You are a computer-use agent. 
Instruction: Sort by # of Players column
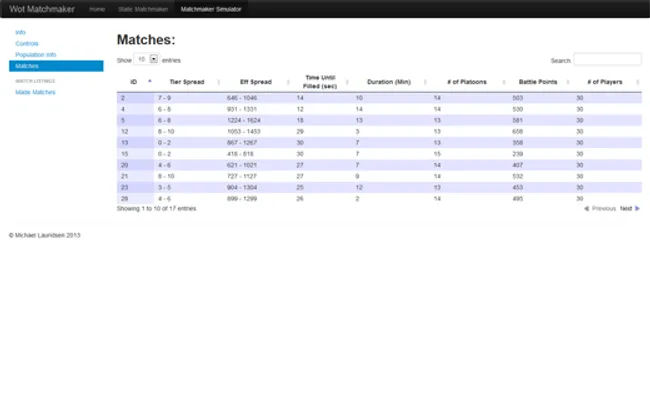(604, 81)
